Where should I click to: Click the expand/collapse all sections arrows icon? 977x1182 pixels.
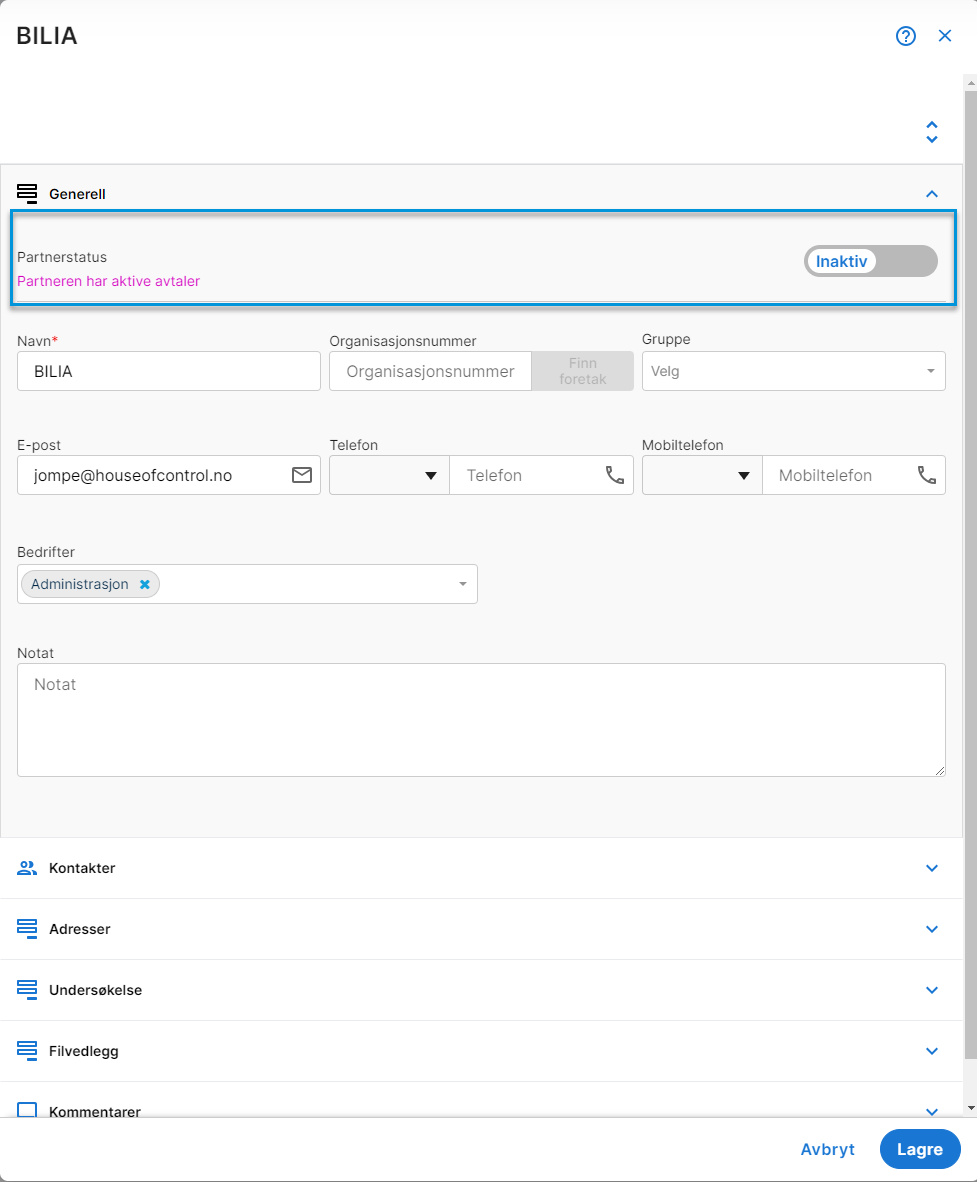(x=932, y=132)
